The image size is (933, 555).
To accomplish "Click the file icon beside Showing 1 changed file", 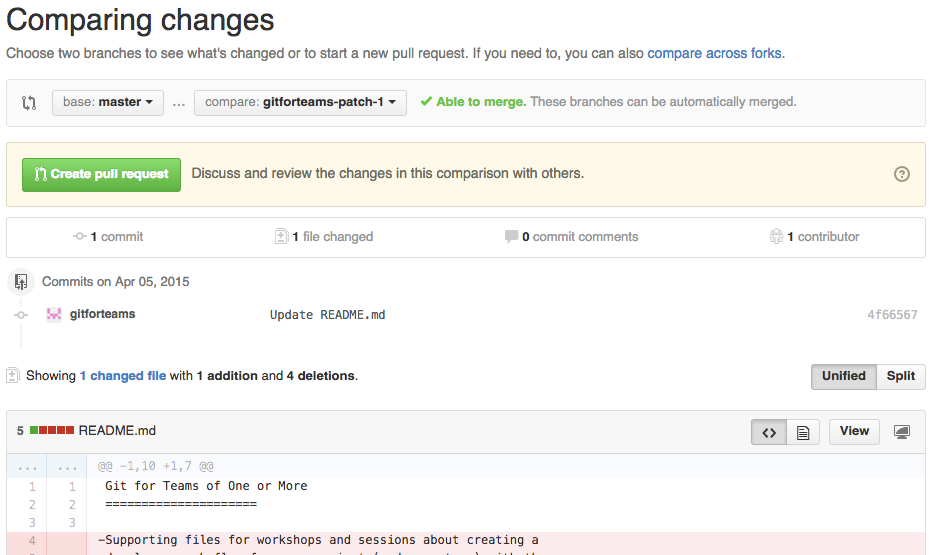I will pos(12,375).
